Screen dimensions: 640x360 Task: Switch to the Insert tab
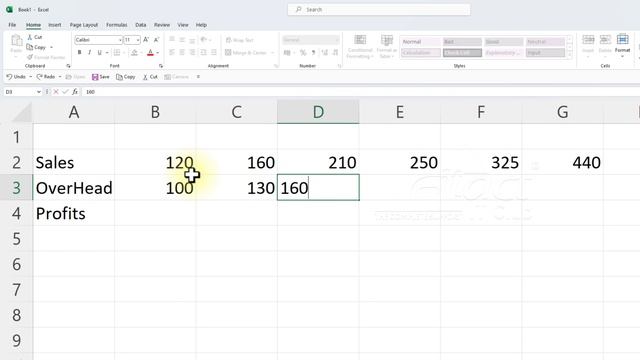pyautogui.click(x=55, y=25)
